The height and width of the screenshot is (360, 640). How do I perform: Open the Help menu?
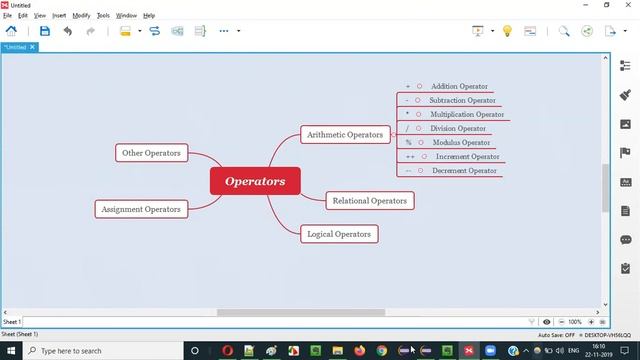click(x=149, y=16)
